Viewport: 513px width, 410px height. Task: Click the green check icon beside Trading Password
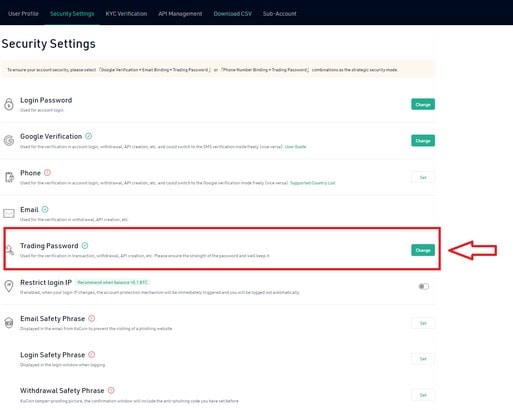[x=85, y=246]
